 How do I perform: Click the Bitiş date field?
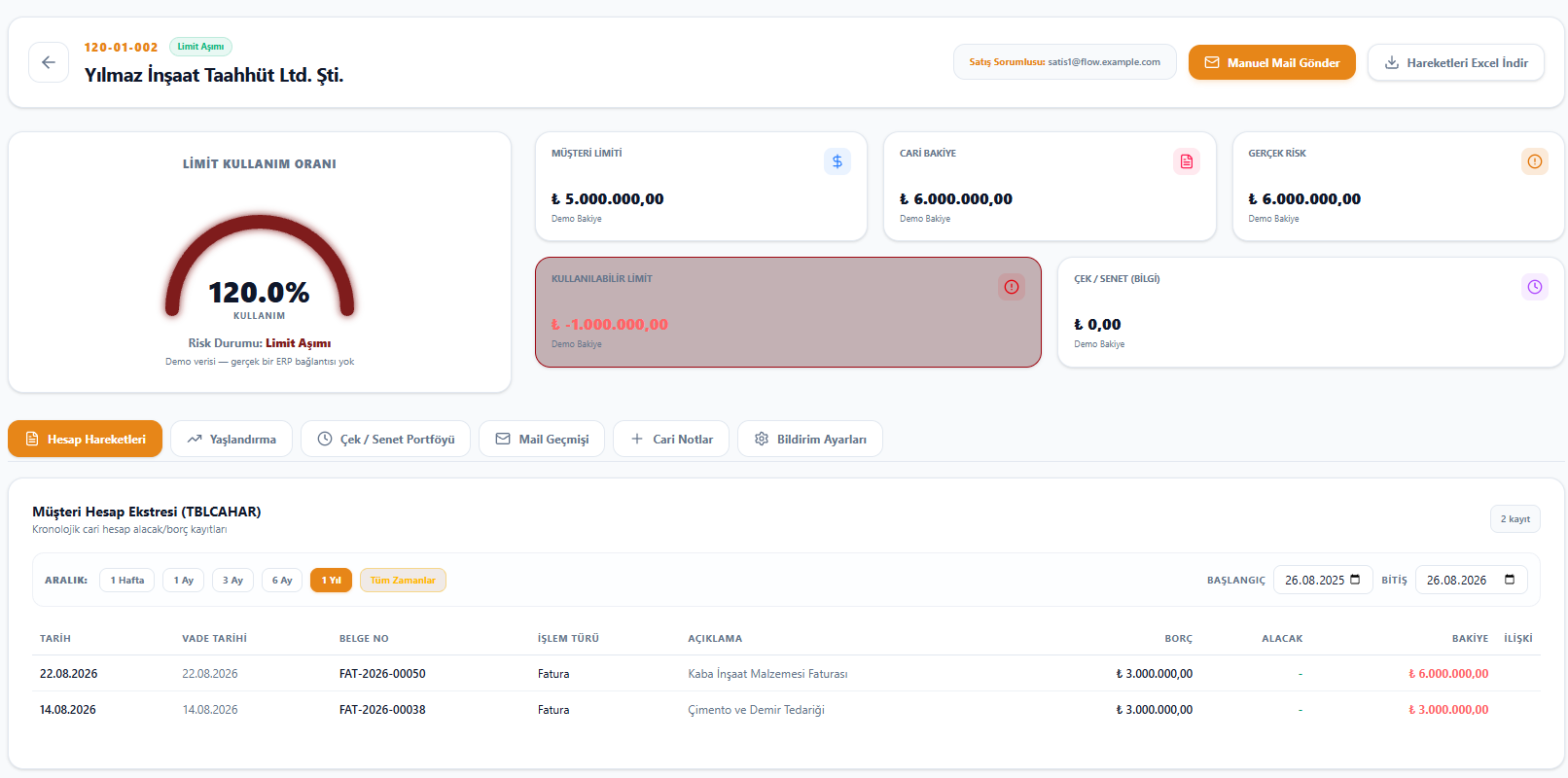pos(1471,580)
